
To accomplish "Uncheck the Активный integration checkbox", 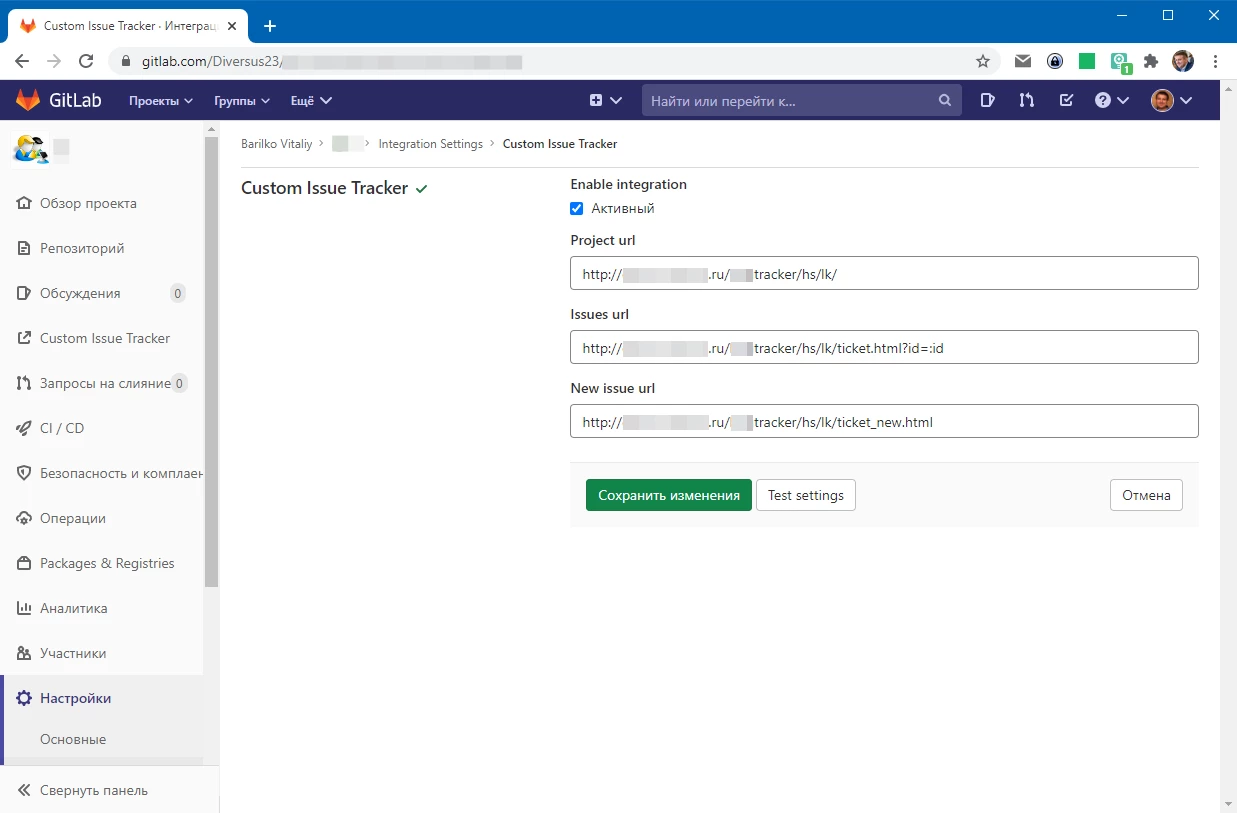I will click(x=576, y=209).
